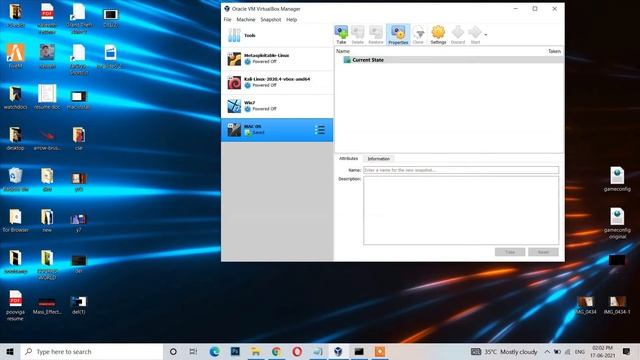This screenshot has height=360, width=640.
Task: Click the weather 35°C Mostly cloudy widget
Action: click(x=504, y=351)
